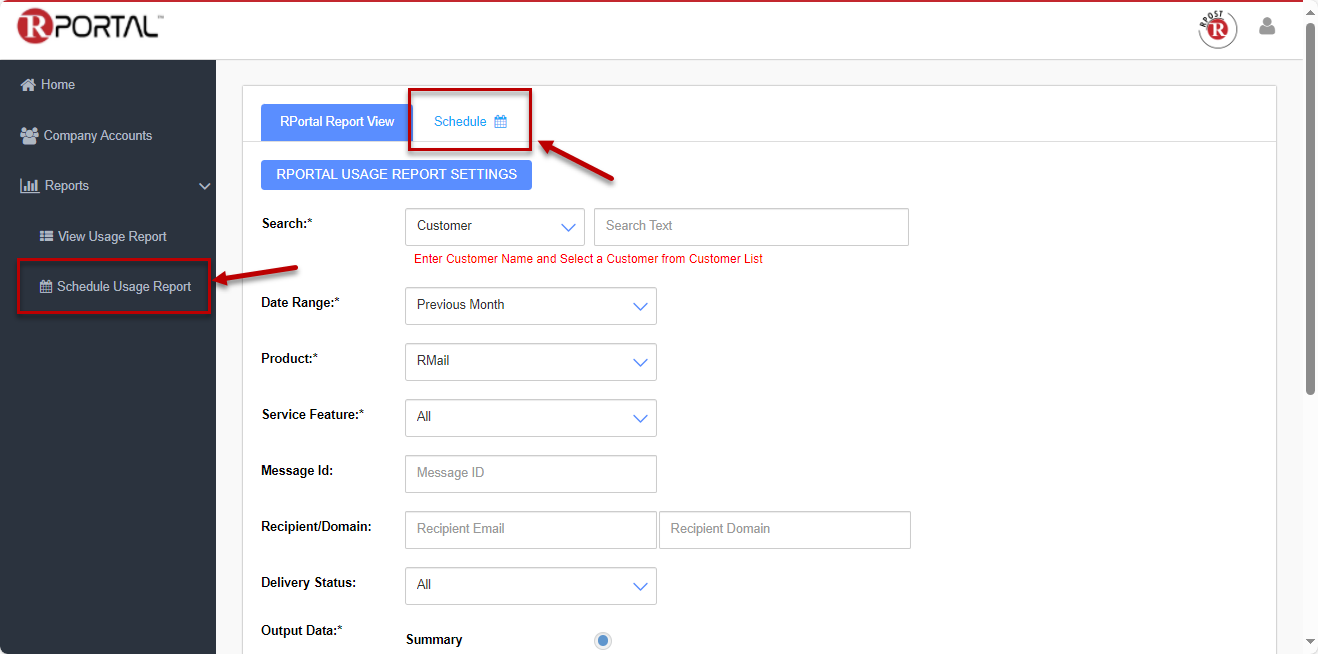
Task: Click the Reports bar chart icon
Action: point(30,186)
